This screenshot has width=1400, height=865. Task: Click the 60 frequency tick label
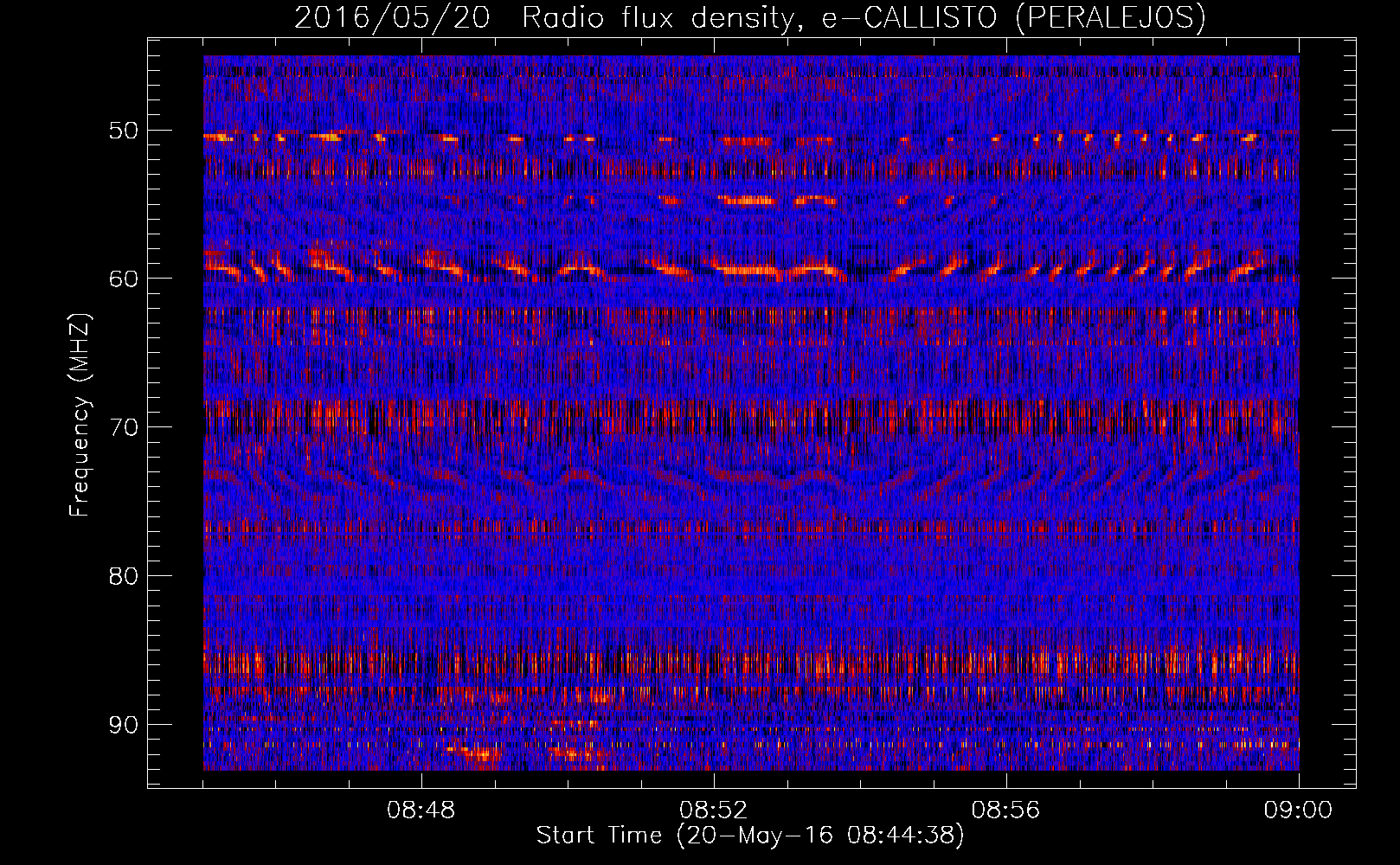click(124, 279)
